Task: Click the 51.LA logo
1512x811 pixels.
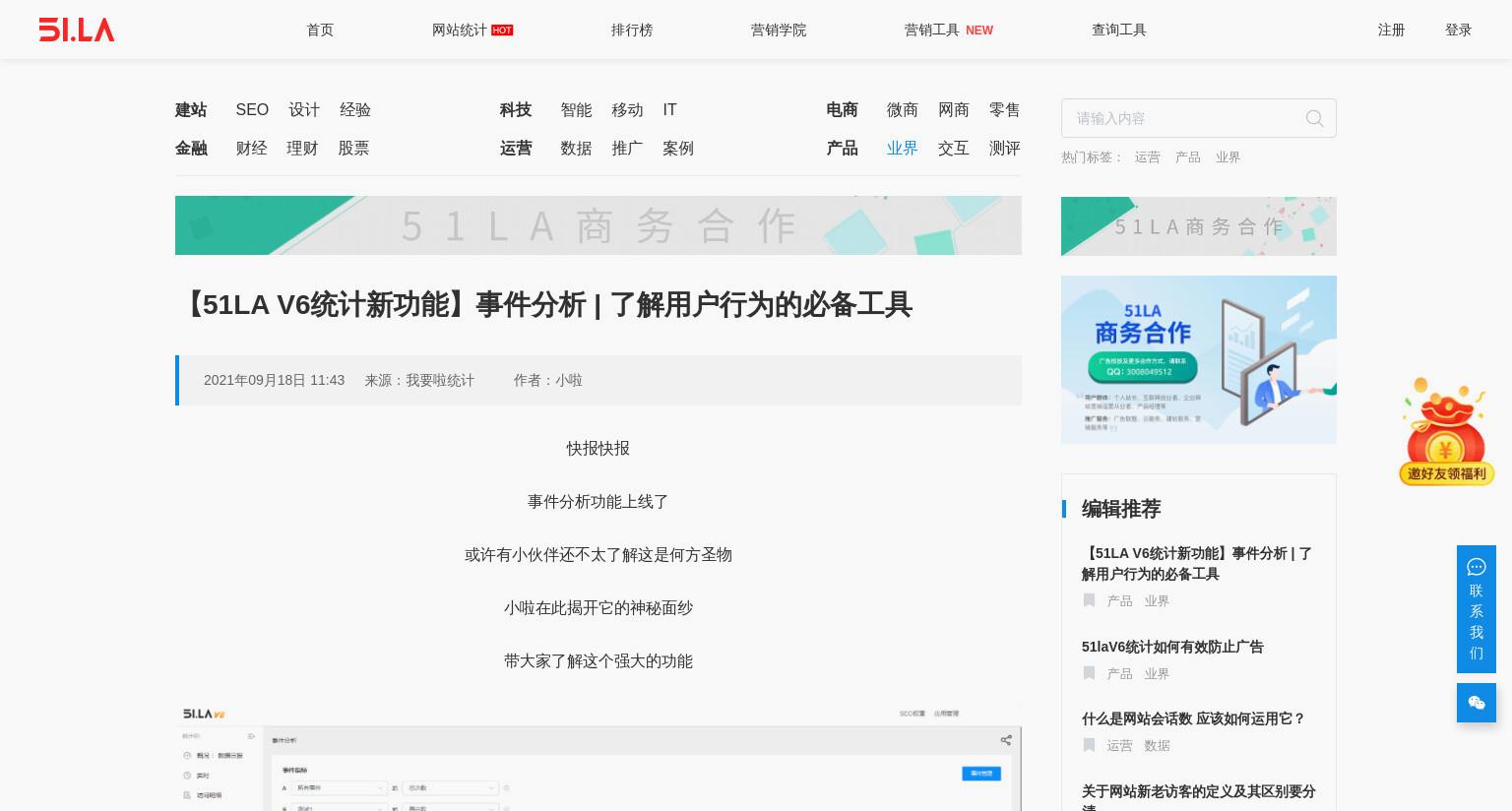Action: tap(77, 30)
